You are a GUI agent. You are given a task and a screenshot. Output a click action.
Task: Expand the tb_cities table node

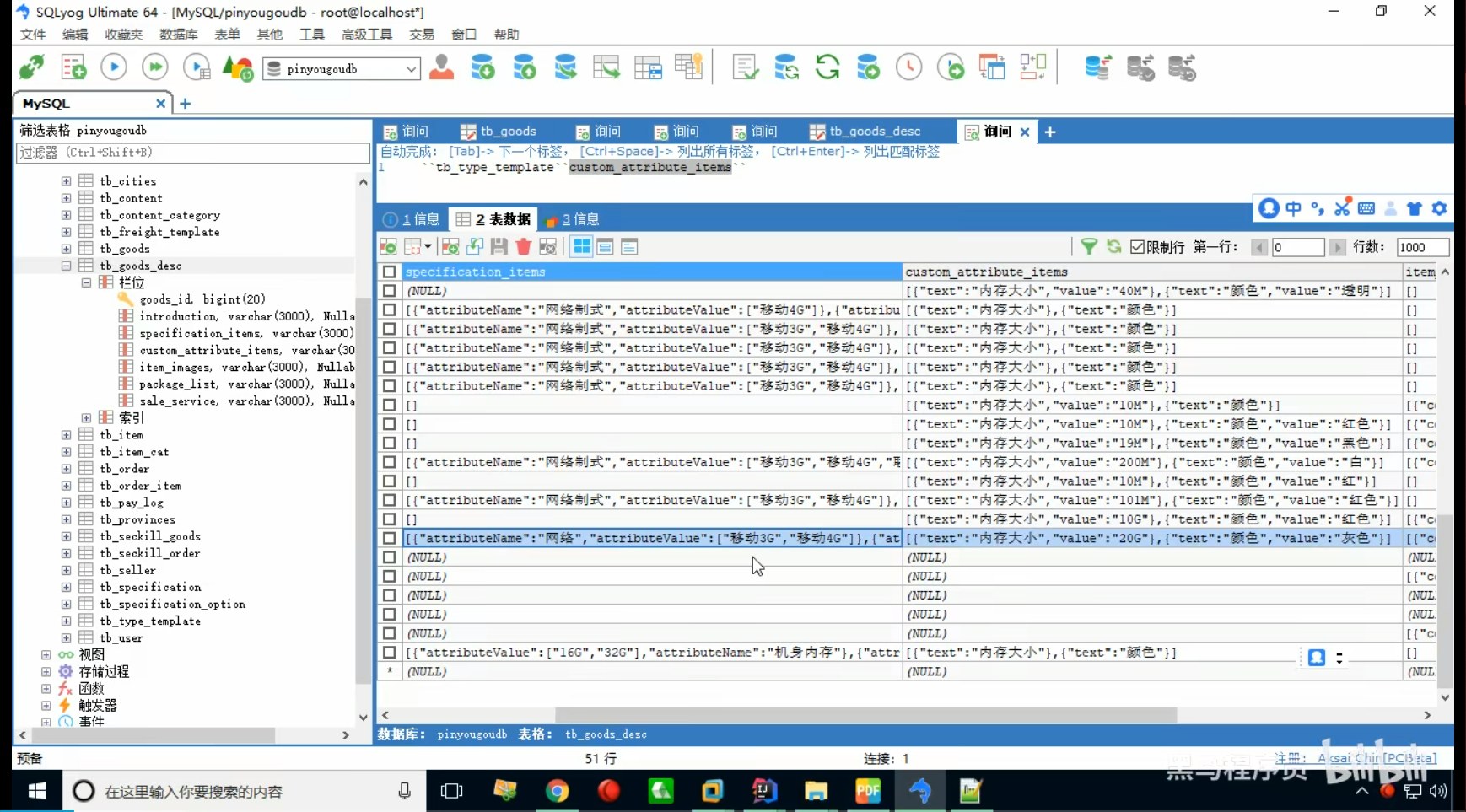pos(66,181)
